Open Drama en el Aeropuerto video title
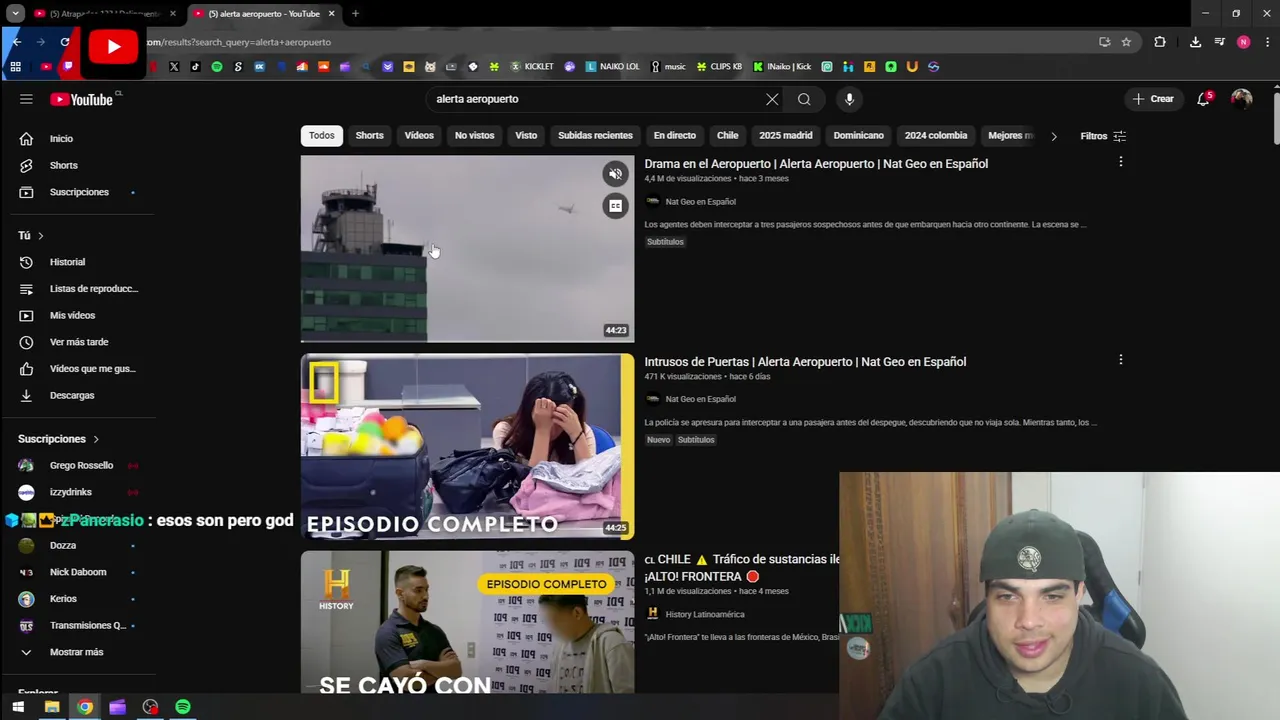This screenshot has height=720, width=1280. (816, 164)
